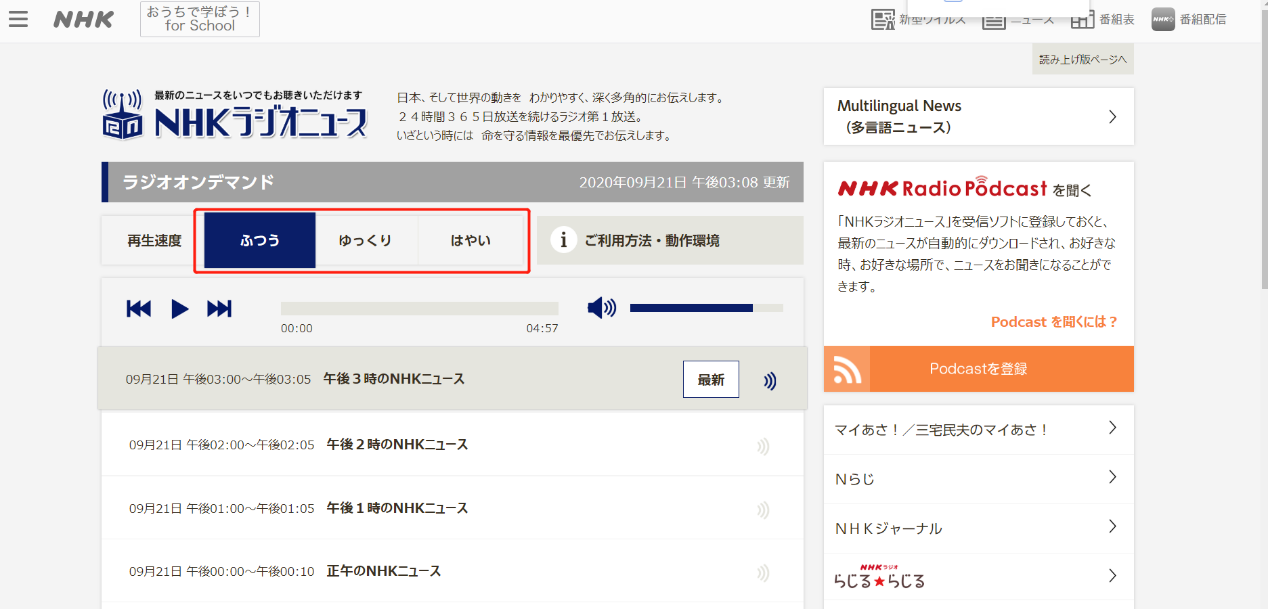Open NHKジャーナル link

click(x=979, y=528)
